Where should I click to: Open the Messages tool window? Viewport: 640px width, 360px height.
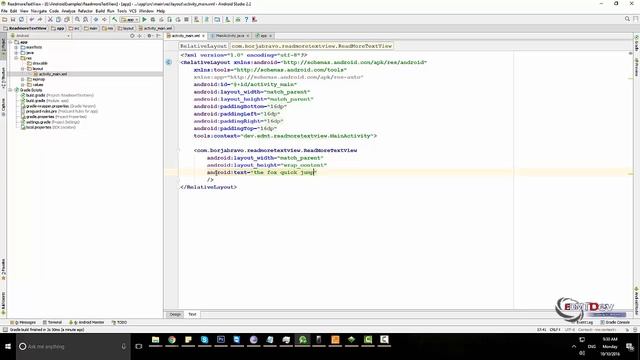(23, 322)
